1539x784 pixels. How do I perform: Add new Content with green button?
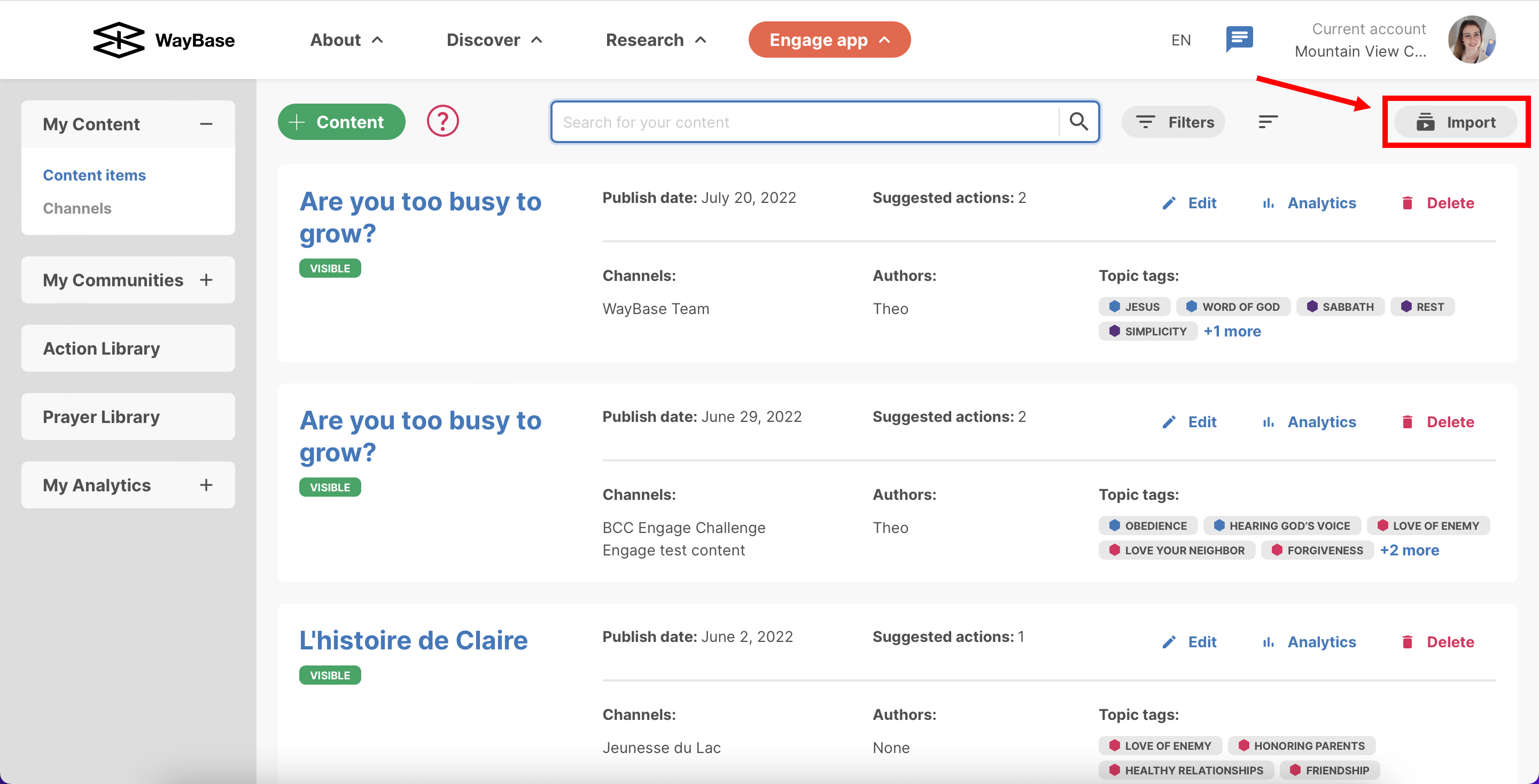[x=341, y=122]
